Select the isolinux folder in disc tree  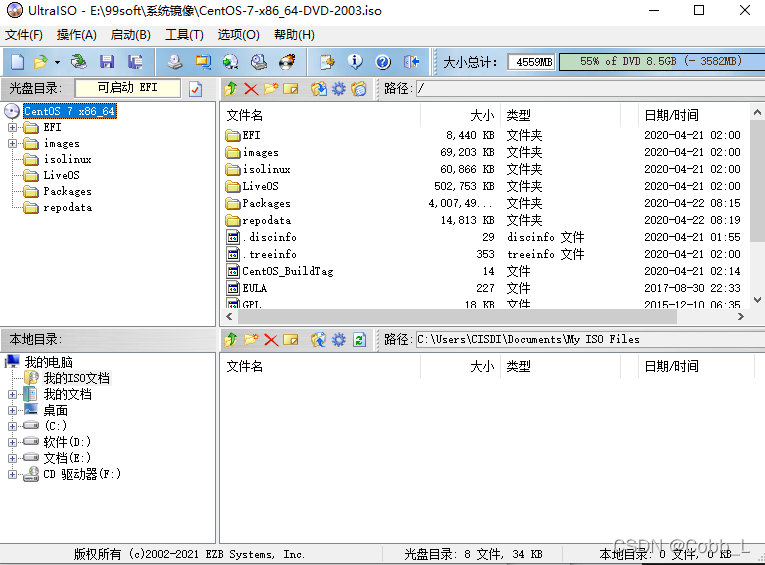(x=67, y=159)
